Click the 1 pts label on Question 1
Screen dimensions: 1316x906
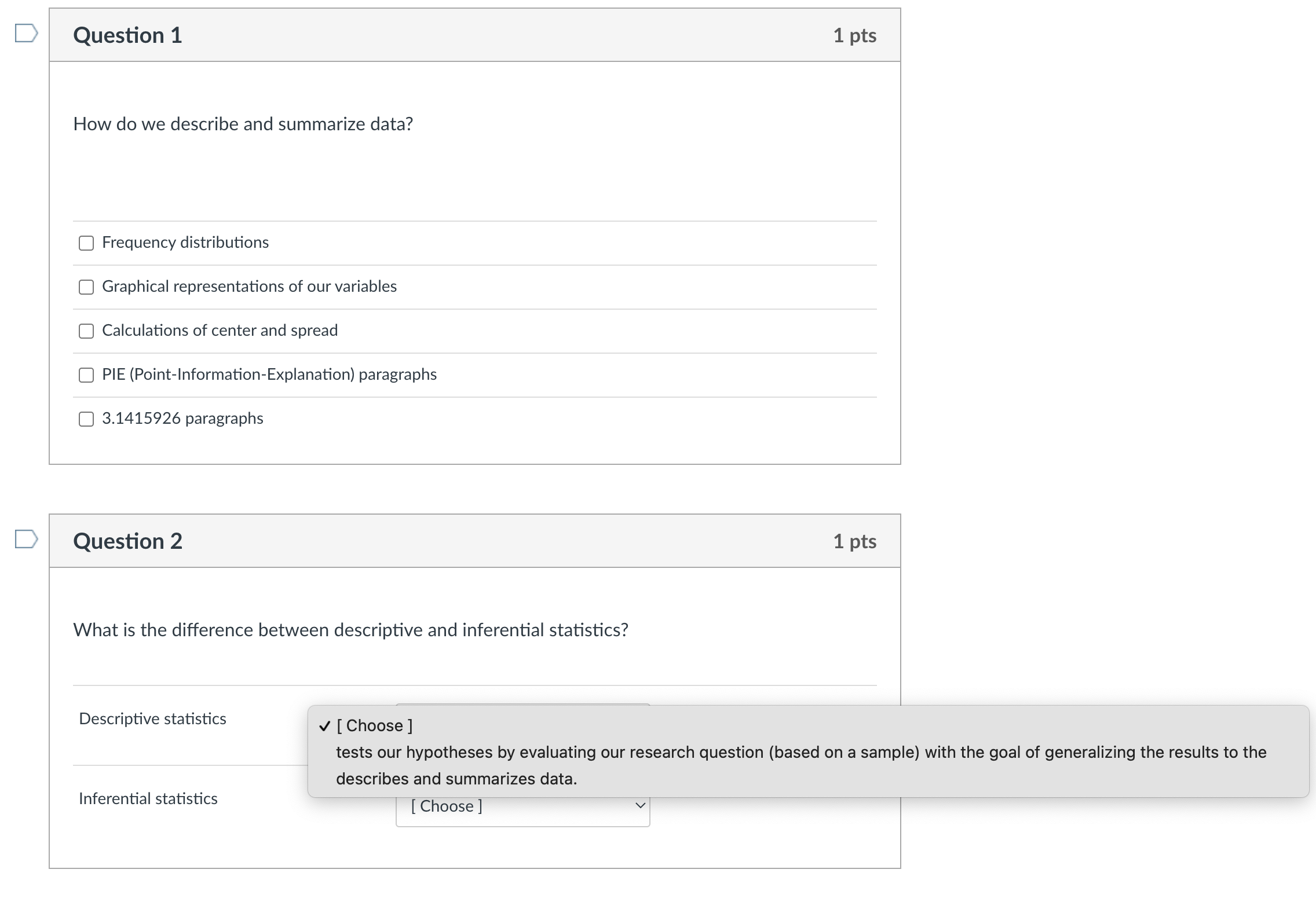point(854,35)
